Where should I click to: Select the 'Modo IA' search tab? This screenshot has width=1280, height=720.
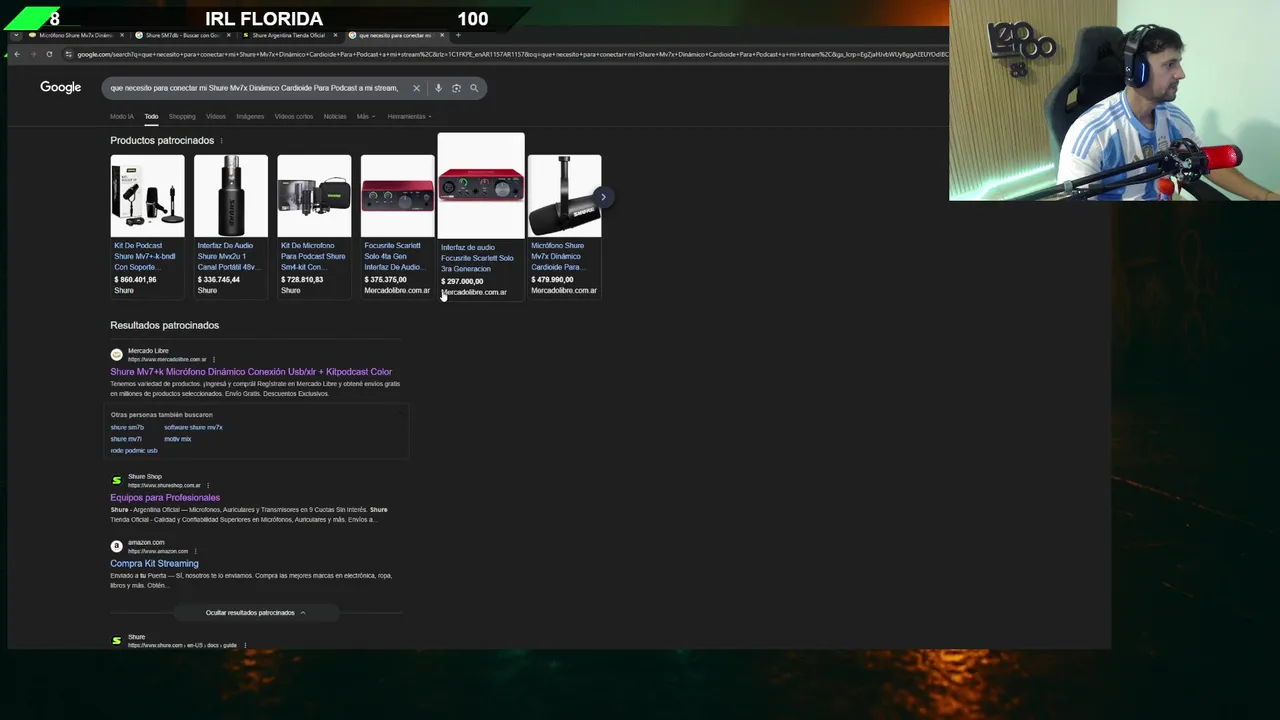(121, 117)
